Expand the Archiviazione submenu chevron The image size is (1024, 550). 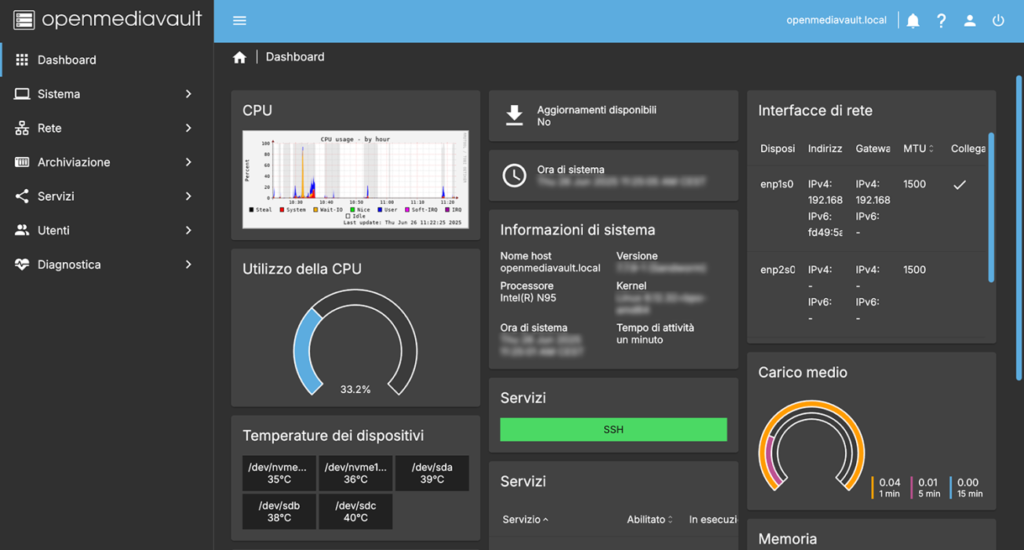(x=188, y=162)
